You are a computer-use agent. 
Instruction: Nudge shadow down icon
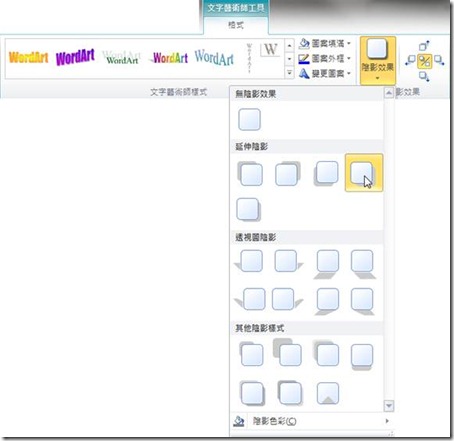click(424, 76)
